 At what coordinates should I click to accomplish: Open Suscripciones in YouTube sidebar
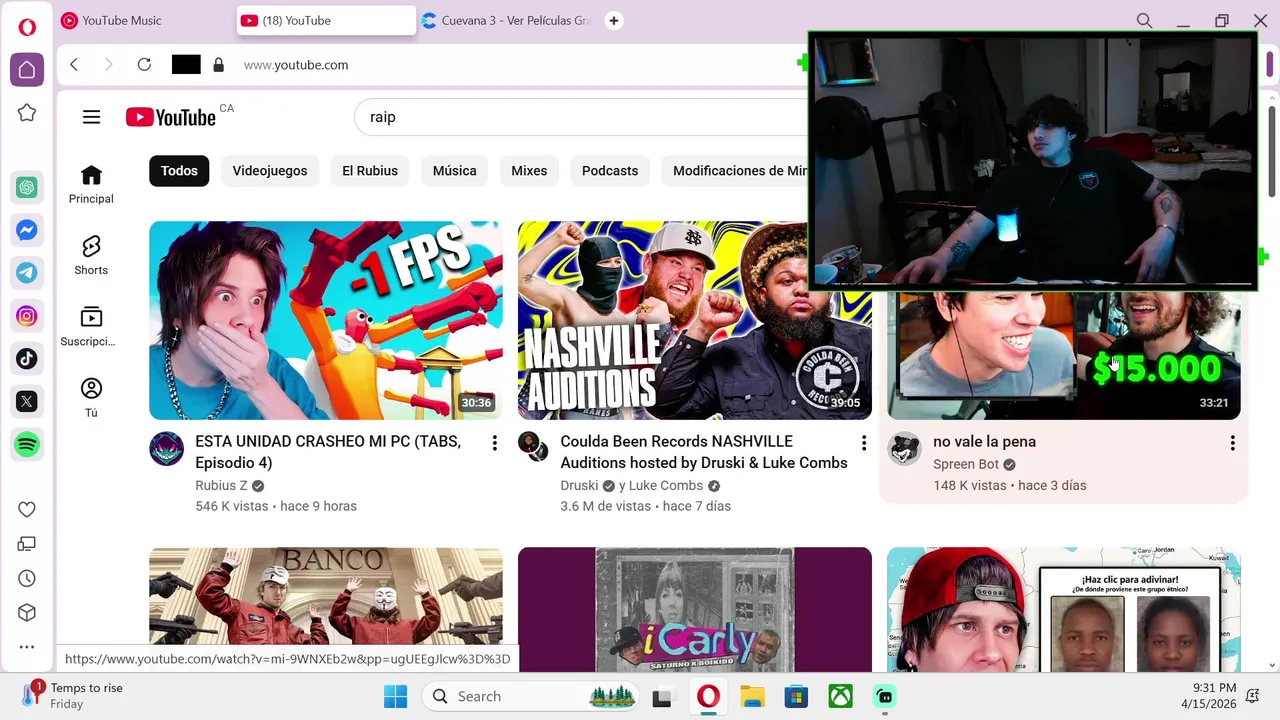(x=91, y=327)
